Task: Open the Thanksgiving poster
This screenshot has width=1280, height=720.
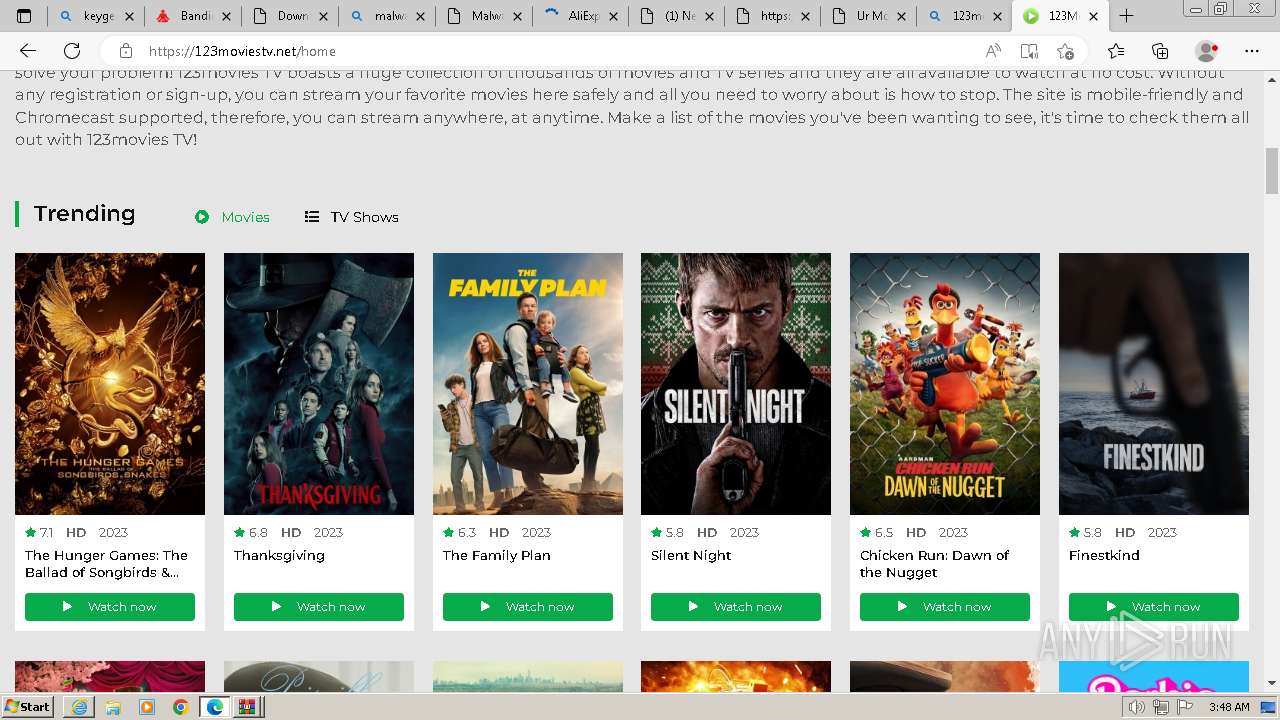Action: (319, 384)
